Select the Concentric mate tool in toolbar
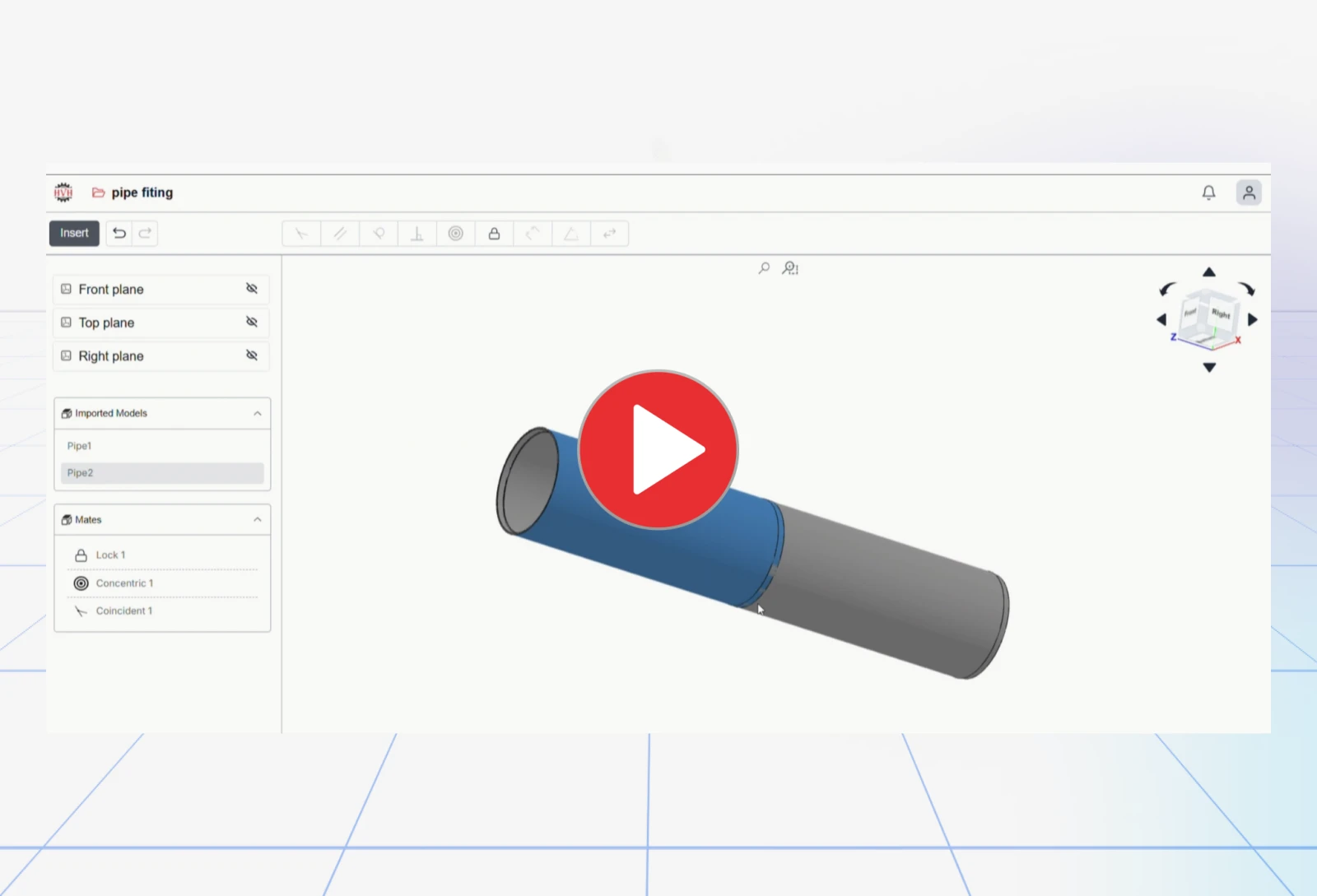1317x896 pixels. pyautogui.click(x=455, y=234)
